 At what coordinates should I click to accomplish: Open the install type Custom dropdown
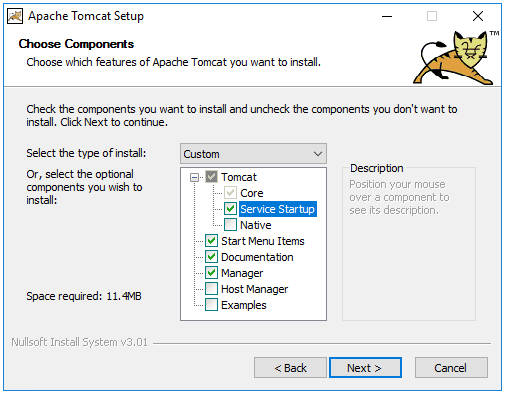[253, 154]
